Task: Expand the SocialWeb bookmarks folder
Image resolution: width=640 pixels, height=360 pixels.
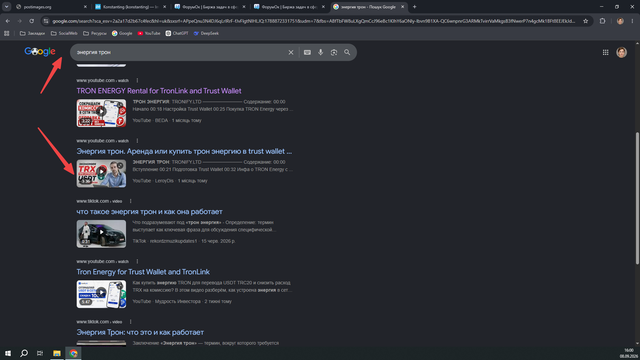Action: click(x=64, y=33)
